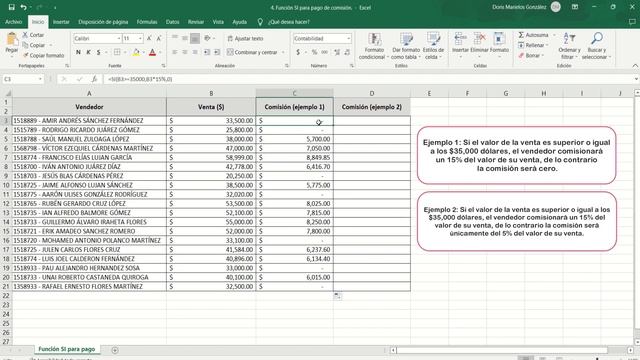Open the Combinar y centrar dropdown arrow
The image size is (640, 360).
coord(283,52)
